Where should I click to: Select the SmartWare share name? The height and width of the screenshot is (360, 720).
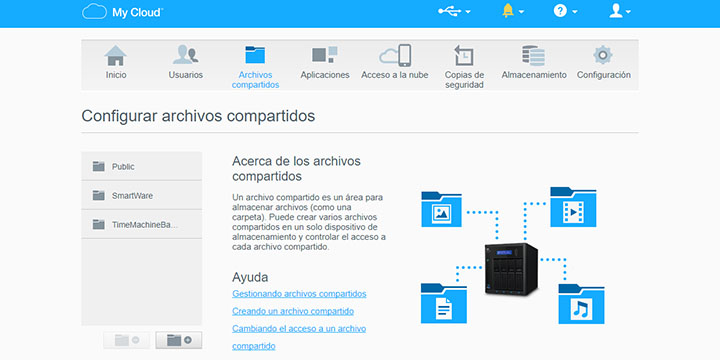pos(132,196)
